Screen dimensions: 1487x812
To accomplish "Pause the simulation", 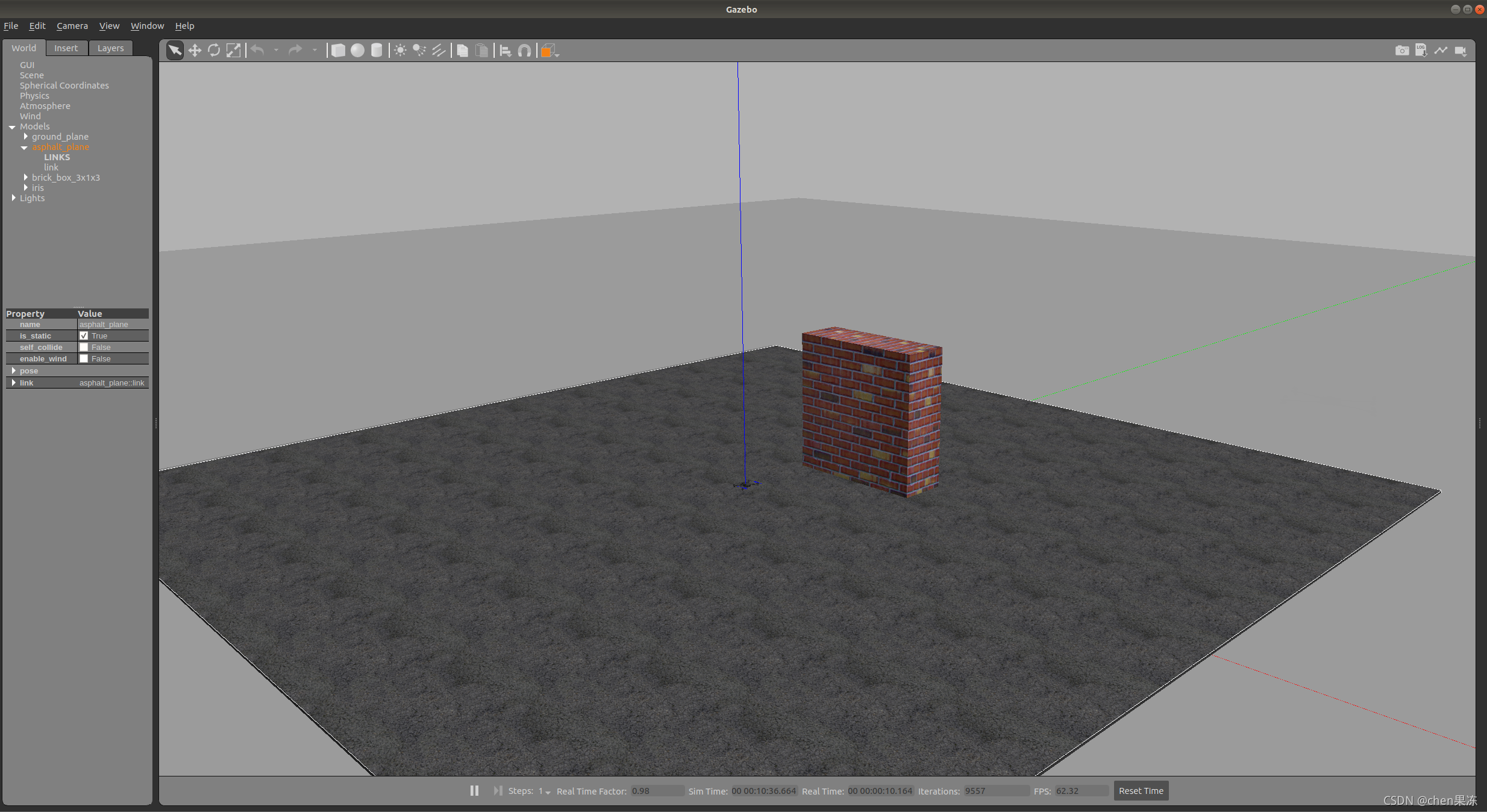I will tap(474, 791).
